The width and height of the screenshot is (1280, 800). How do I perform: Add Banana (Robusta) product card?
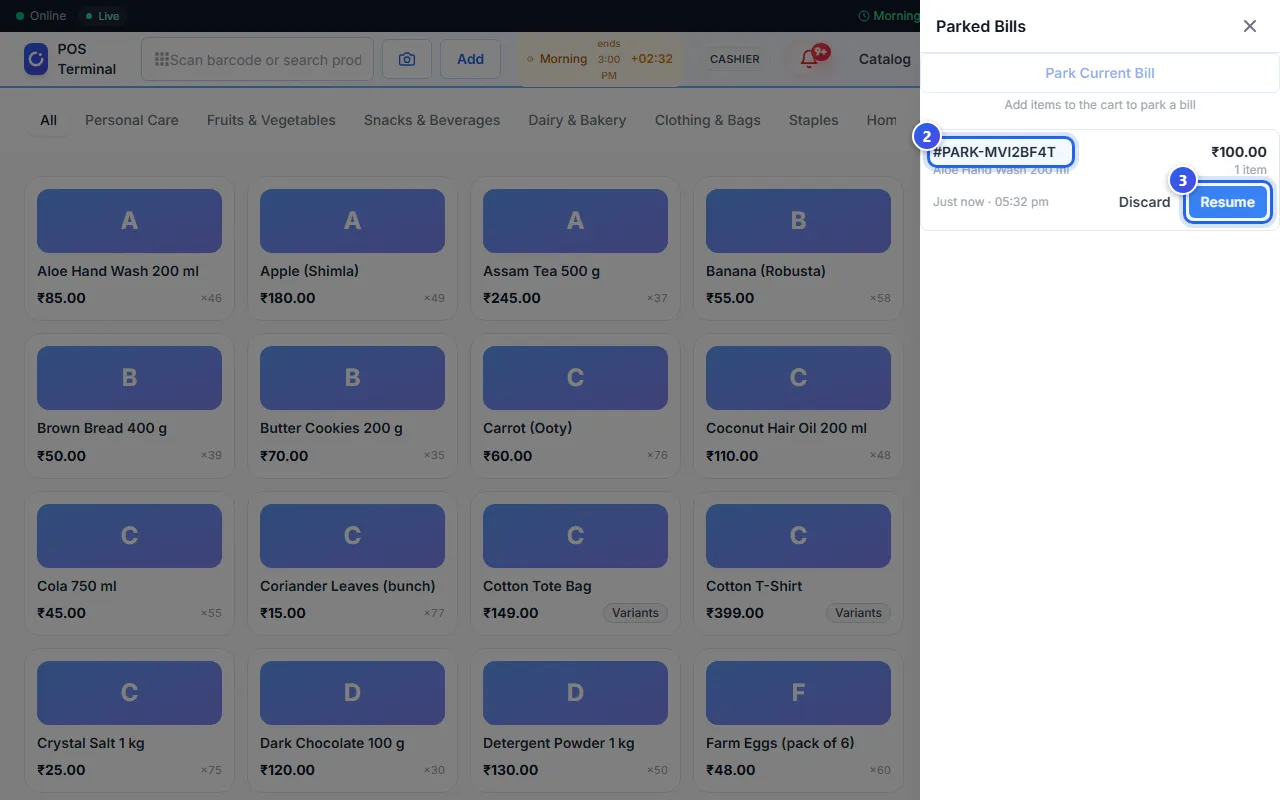tap(798, 248)
